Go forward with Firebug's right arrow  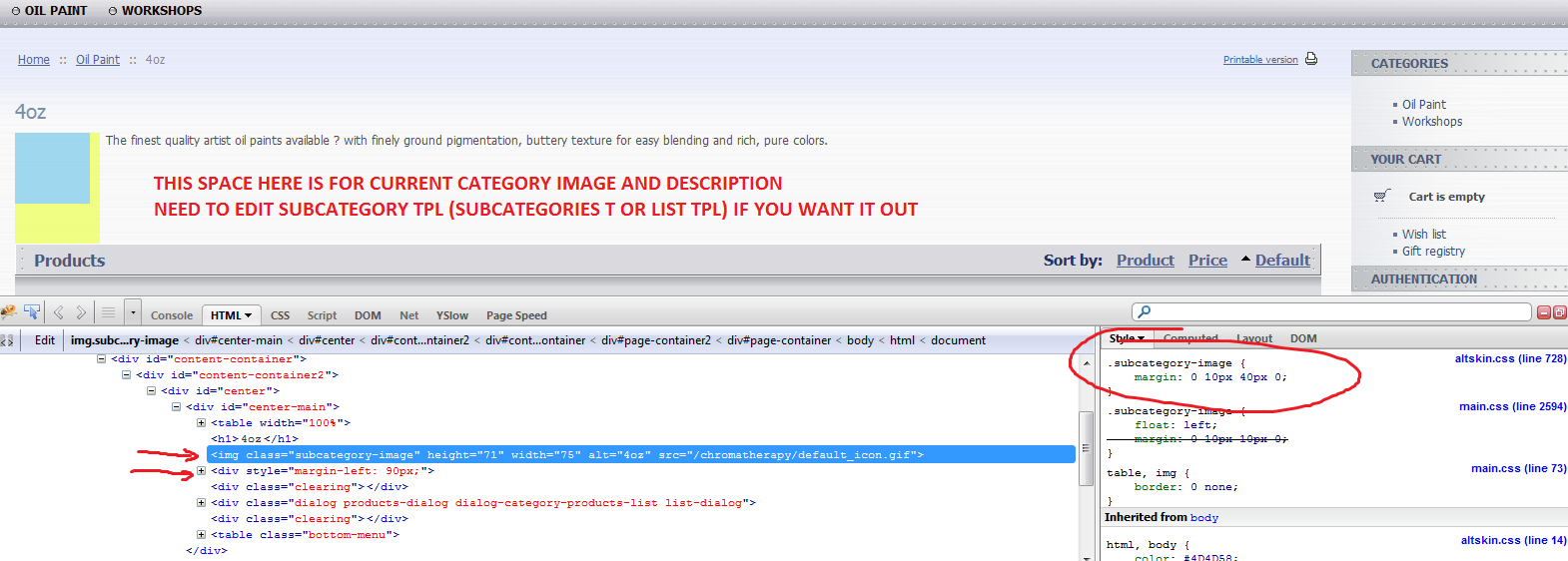[x=82, y=313]
